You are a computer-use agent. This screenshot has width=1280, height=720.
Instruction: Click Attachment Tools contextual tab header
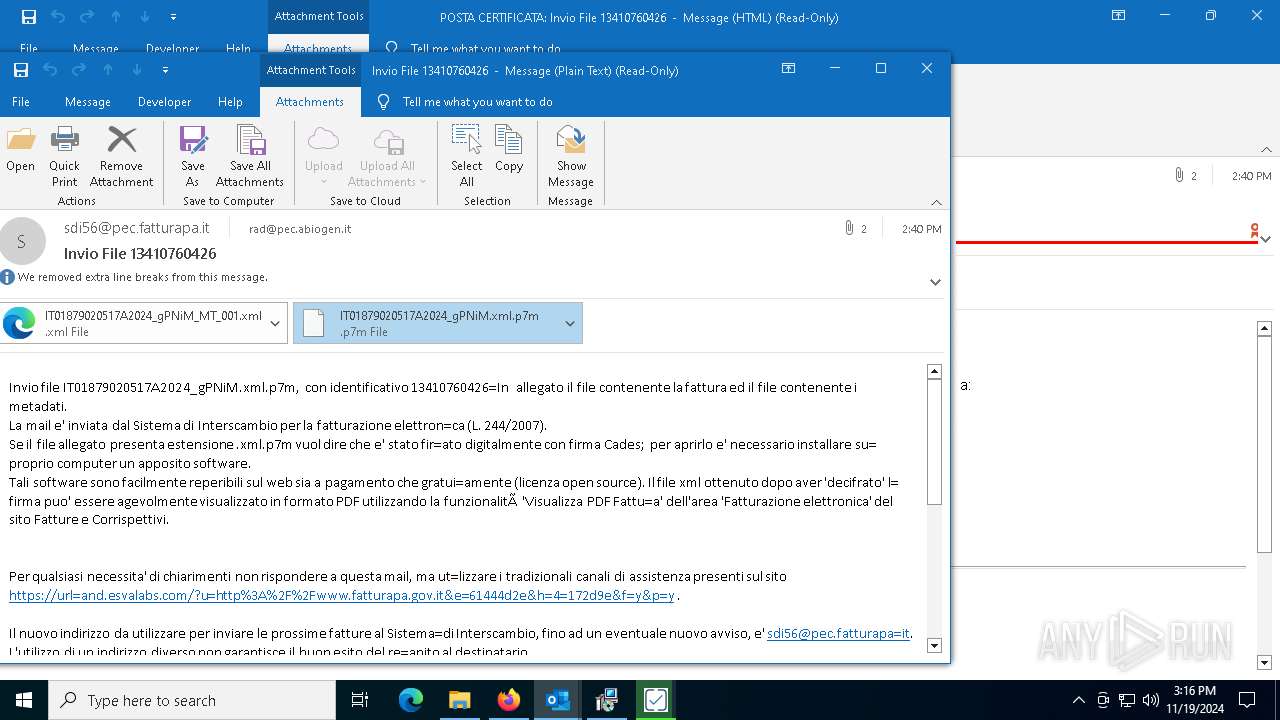311,70
